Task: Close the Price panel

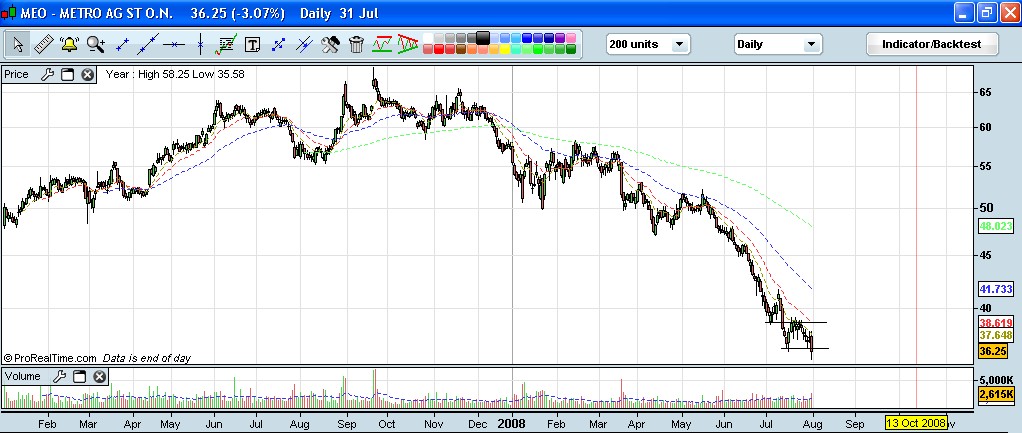Action: [87, 74]
